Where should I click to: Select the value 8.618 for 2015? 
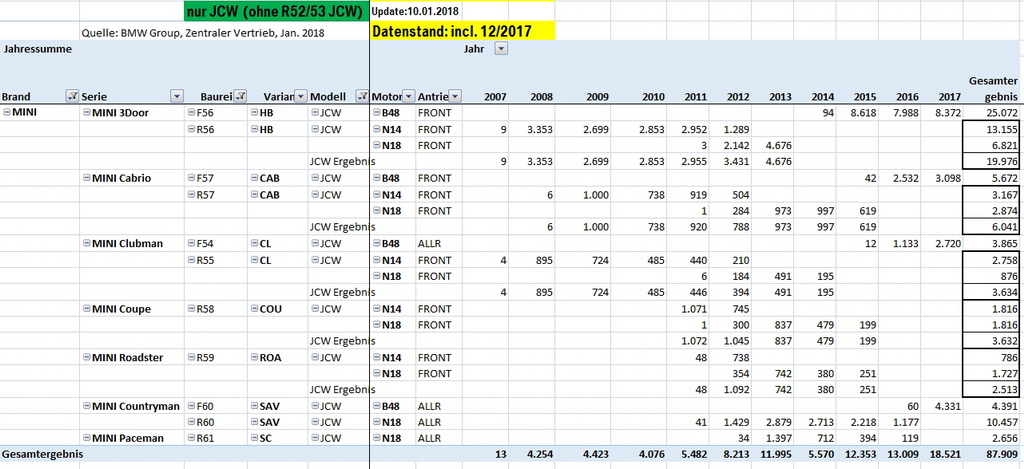[863, 113]
